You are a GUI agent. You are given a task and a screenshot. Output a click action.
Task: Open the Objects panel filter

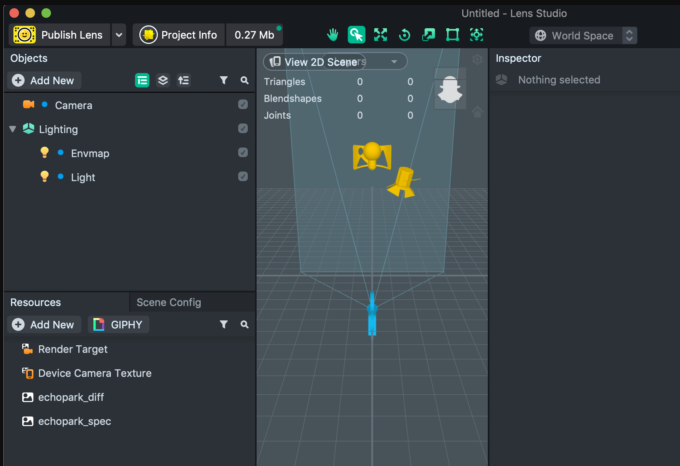pyautogui.click(x=224, y=80)
